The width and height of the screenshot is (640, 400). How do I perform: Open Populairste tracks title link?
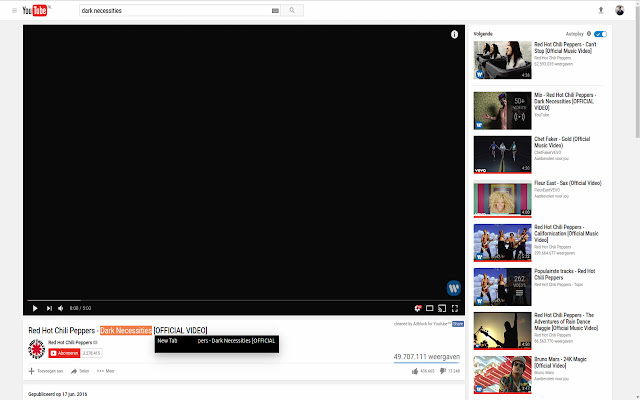[x=565, y=274]
